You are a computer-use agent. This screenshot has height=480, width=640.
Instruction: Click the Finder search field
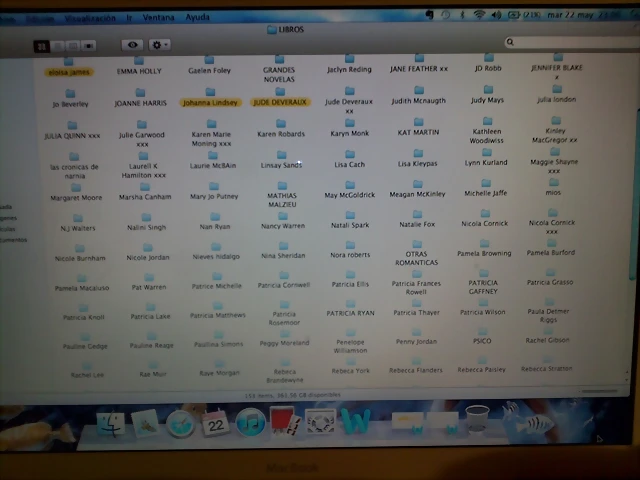(x=571, y=42)
